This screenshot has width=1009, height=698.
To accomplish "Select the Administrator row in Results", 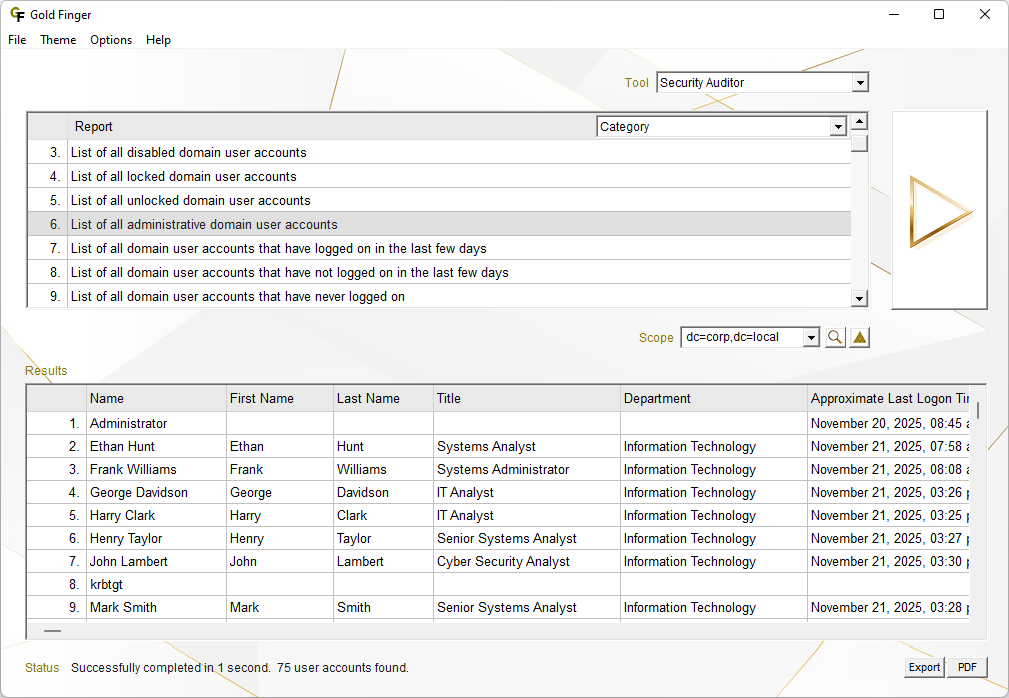I will 498,423.
